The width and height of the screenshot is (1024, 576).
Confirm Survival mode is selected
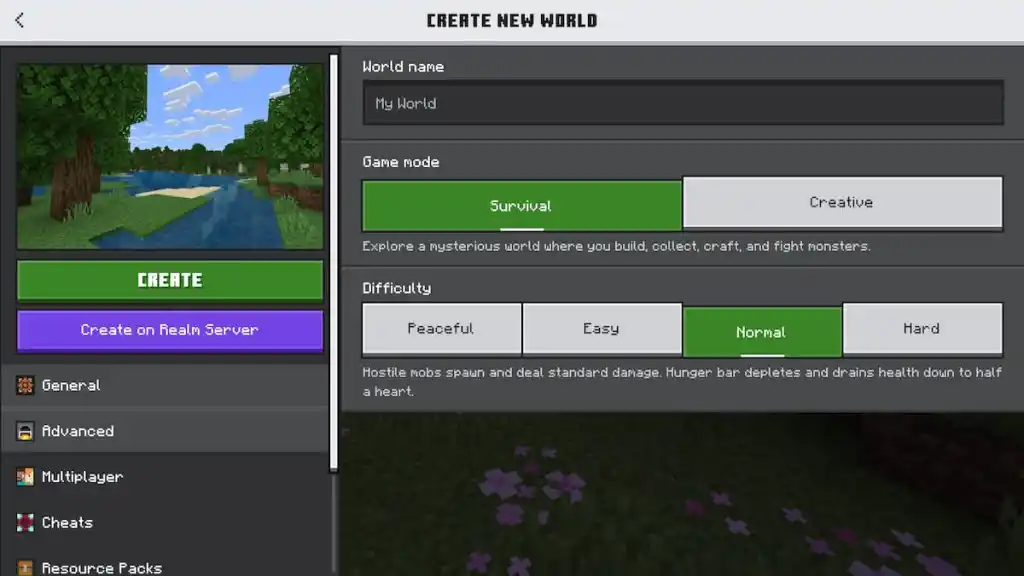click(x=521, y=203)
